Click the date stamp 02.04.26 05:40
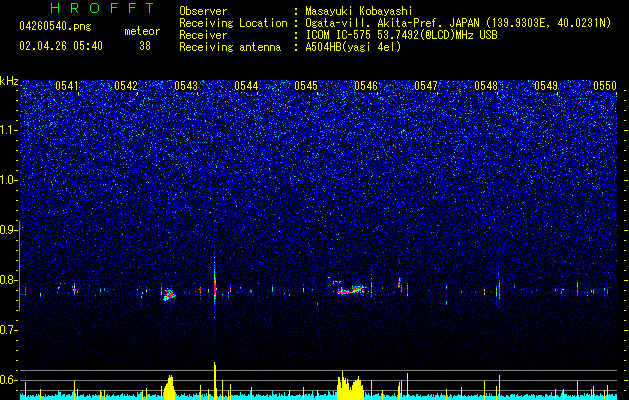The image size is (629, 400). [x=61, y=46]
